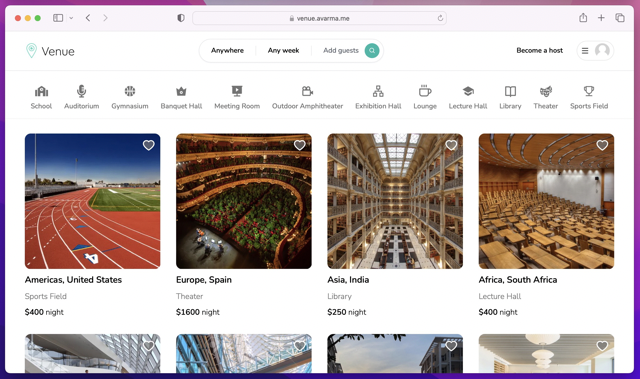640x379 pixels.
Task: Open Europe, Spain listing title
Action: click(204, 279)
